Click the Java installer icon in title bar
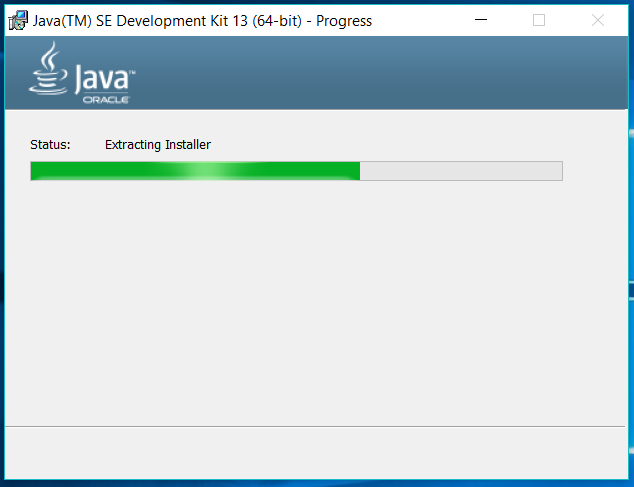Viewport: 634px width, 487px height. 18,20
